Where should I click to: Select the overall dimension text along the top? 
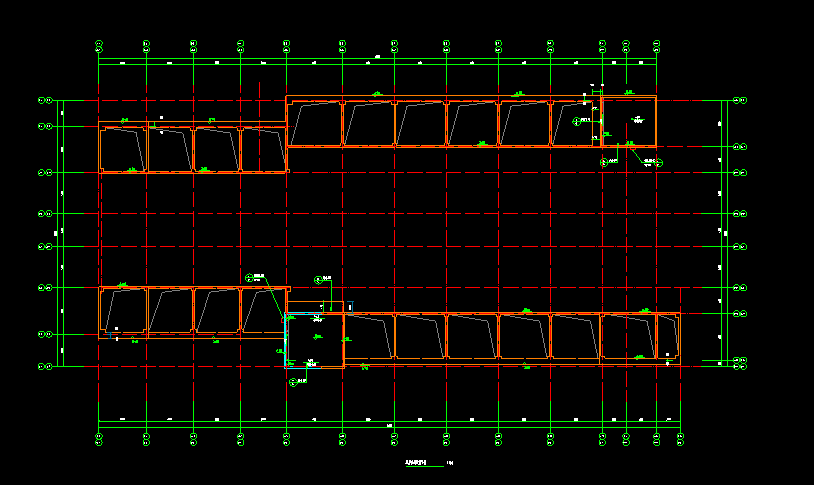click(x=377, y=57)
